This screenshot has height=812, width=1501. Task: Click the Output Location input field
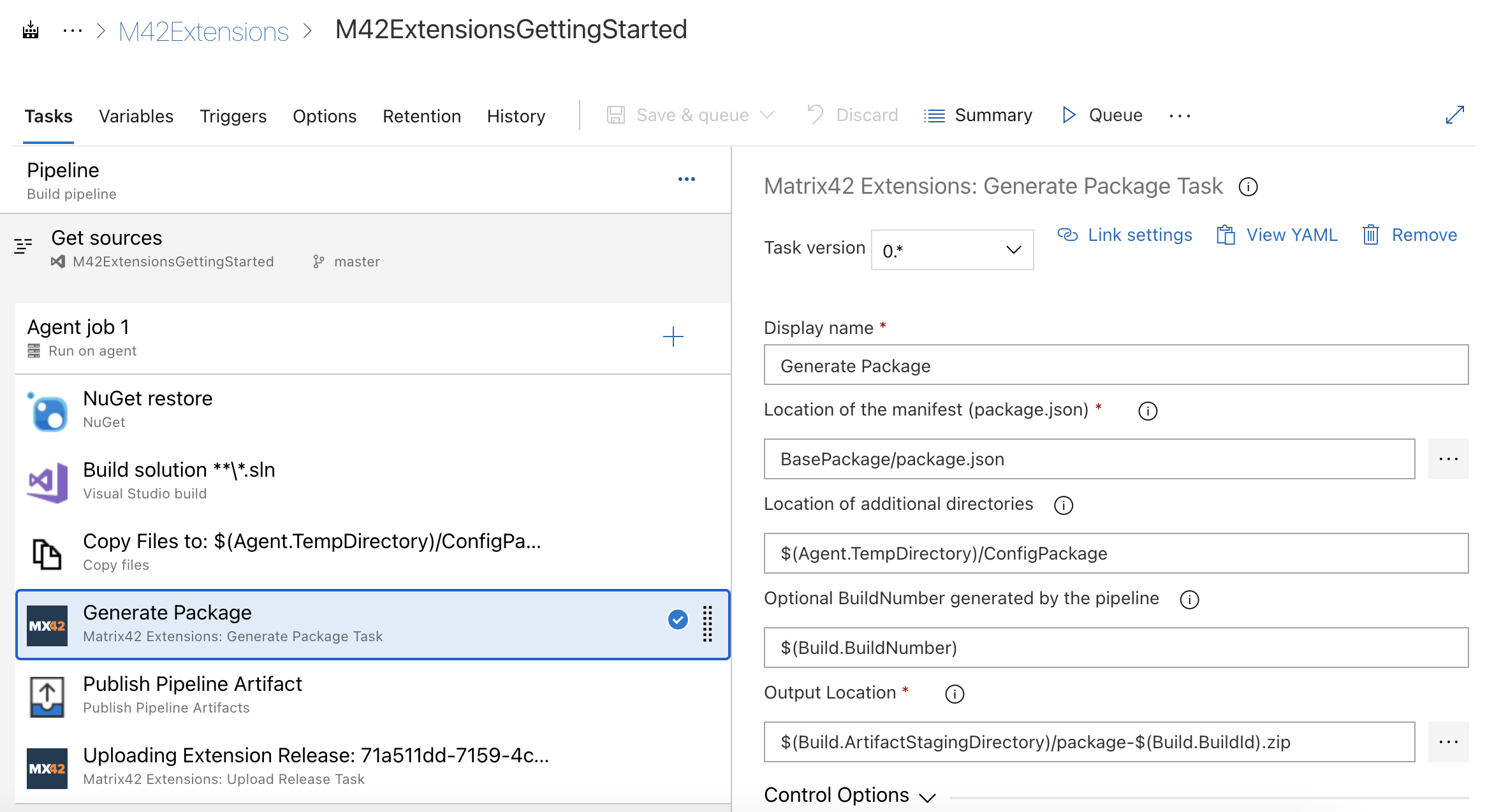tap(1084, 741)
